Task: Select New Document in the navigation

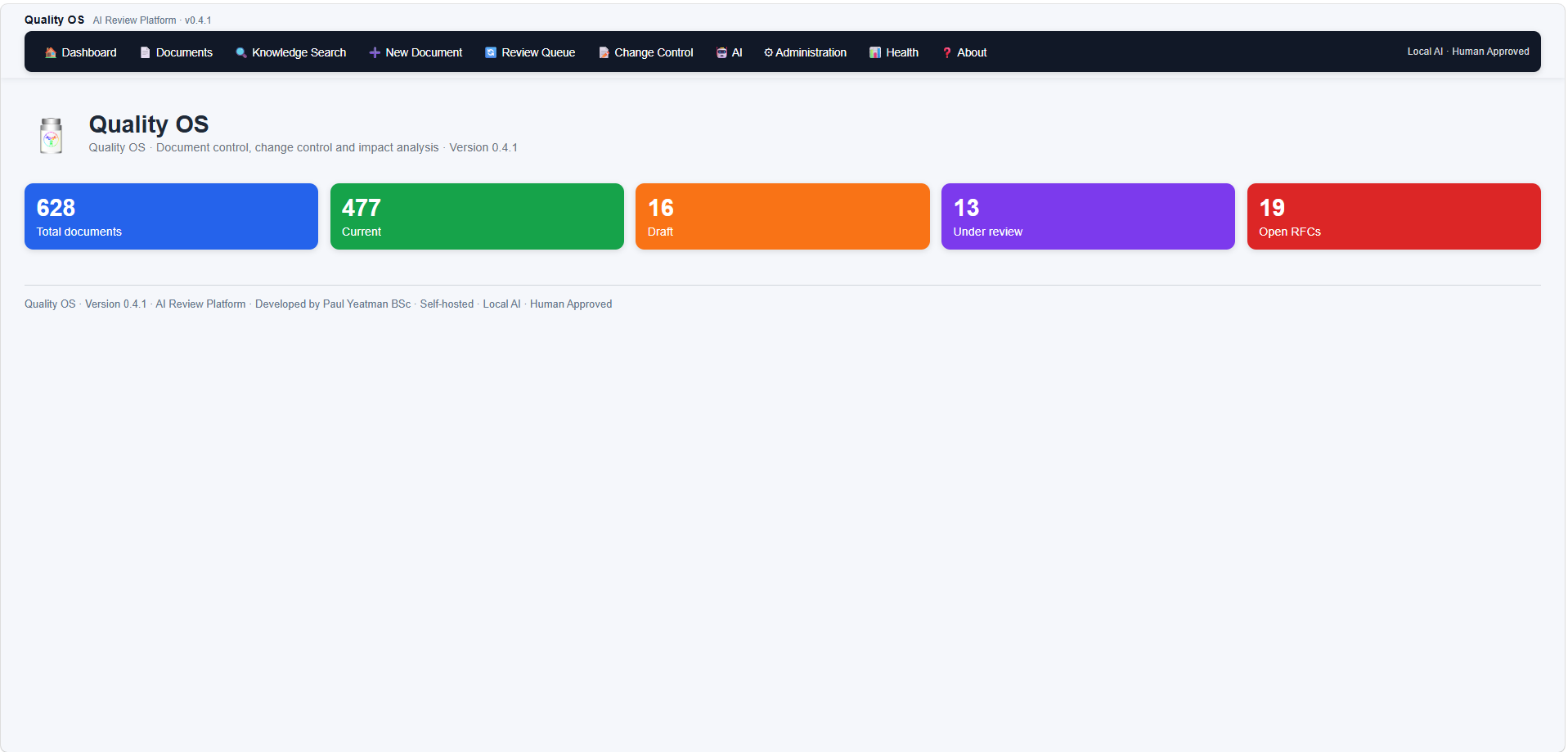Action: click(416, 52)
